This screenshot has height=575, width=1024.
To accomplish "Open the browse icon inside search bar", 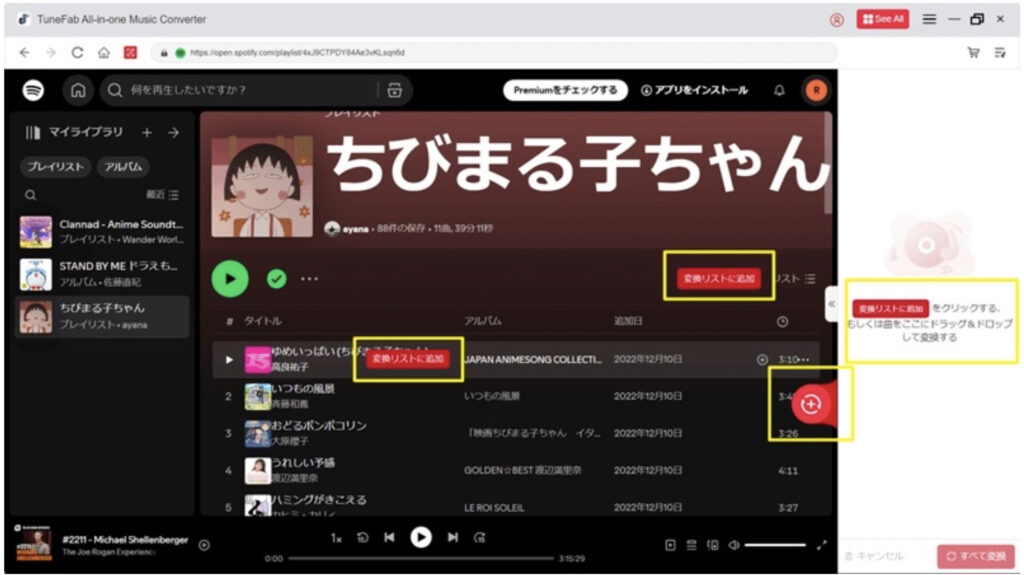I will 395,91.
